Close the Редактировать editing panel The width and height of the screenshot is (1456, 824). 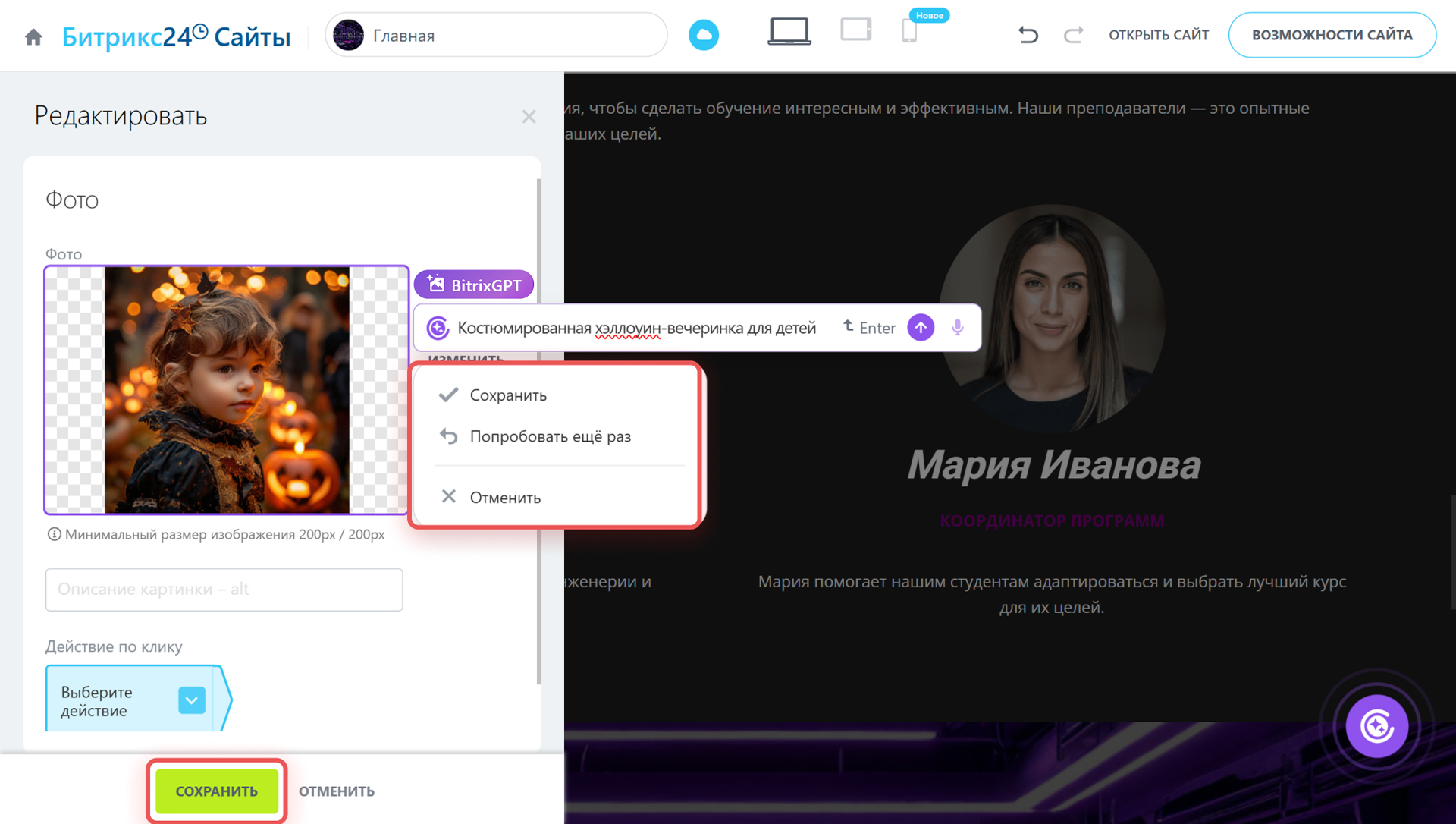click(529, 117)
